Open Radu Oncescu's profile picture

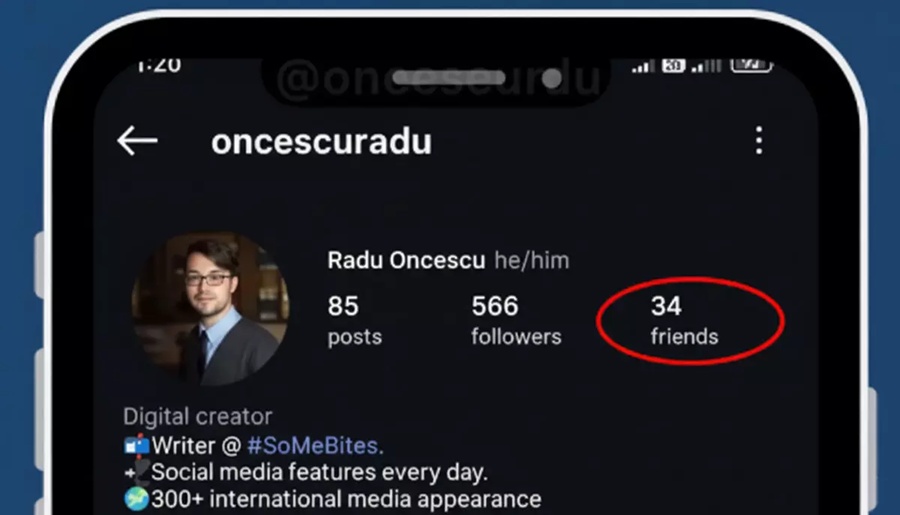tap(210, 309)
